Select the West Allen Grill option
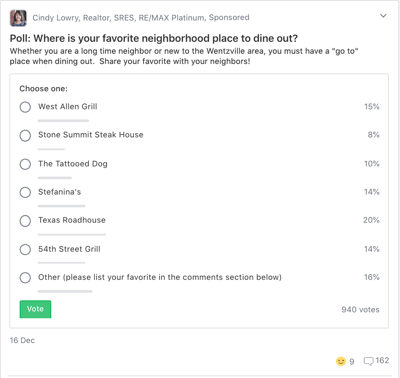 (25, 107)
